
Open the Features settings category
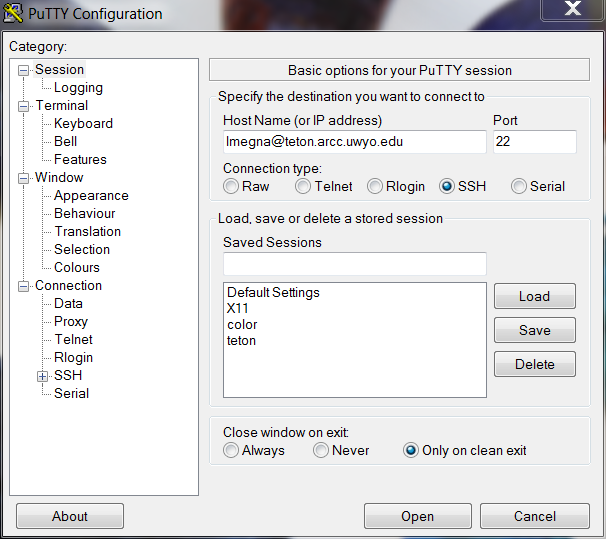80,160
